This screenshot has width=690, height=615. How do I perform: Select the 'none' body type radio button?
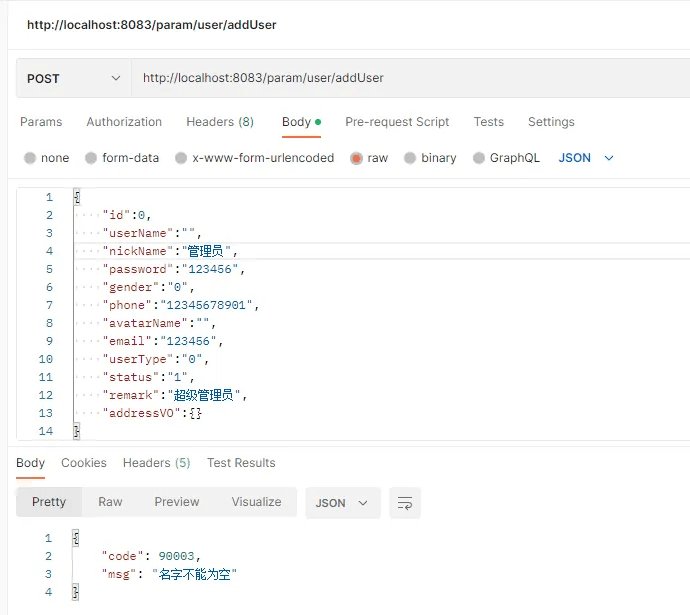[30, 158]
